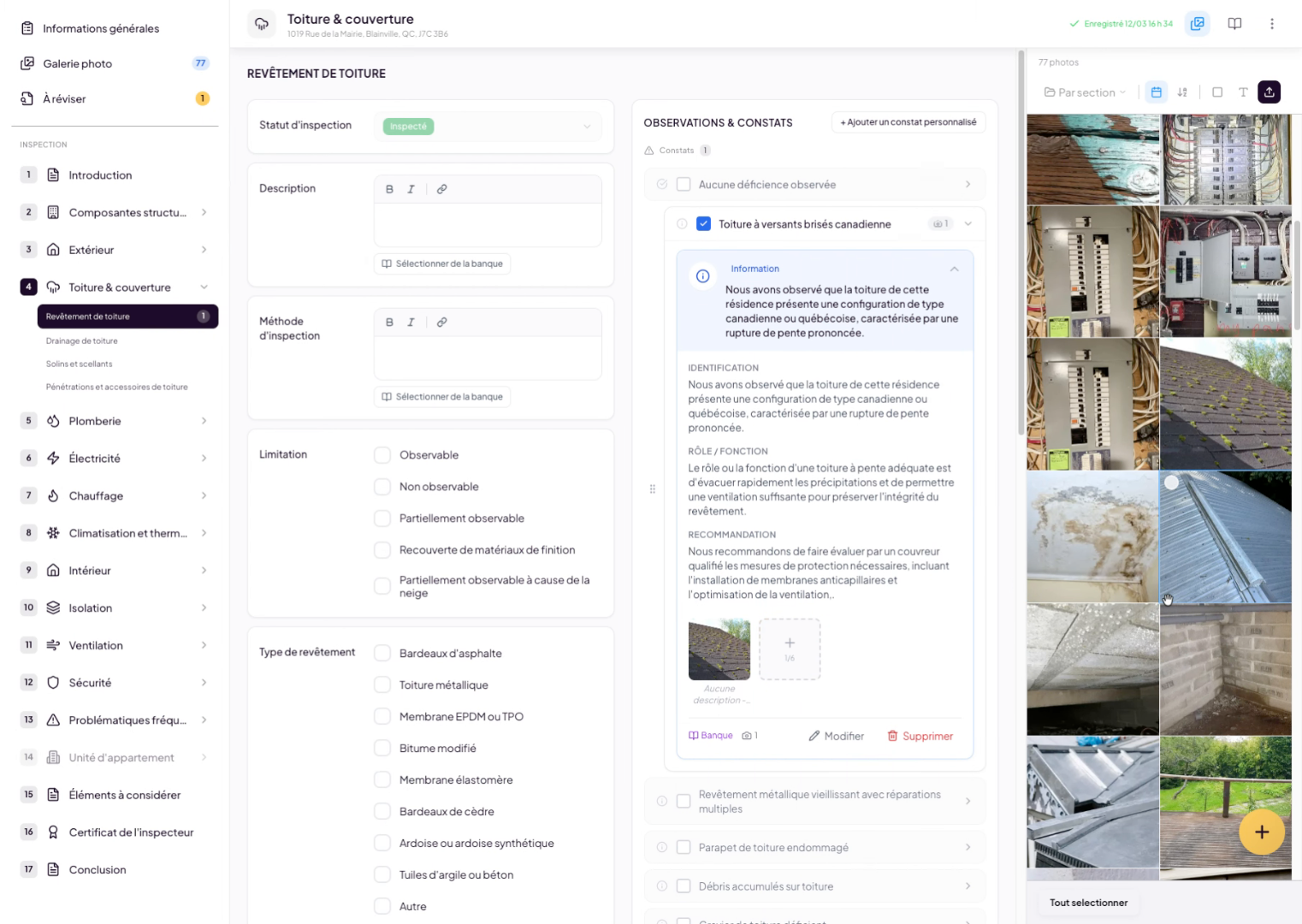
Task: Click the bold icon in Description editor
Action: tap(389, 189)
